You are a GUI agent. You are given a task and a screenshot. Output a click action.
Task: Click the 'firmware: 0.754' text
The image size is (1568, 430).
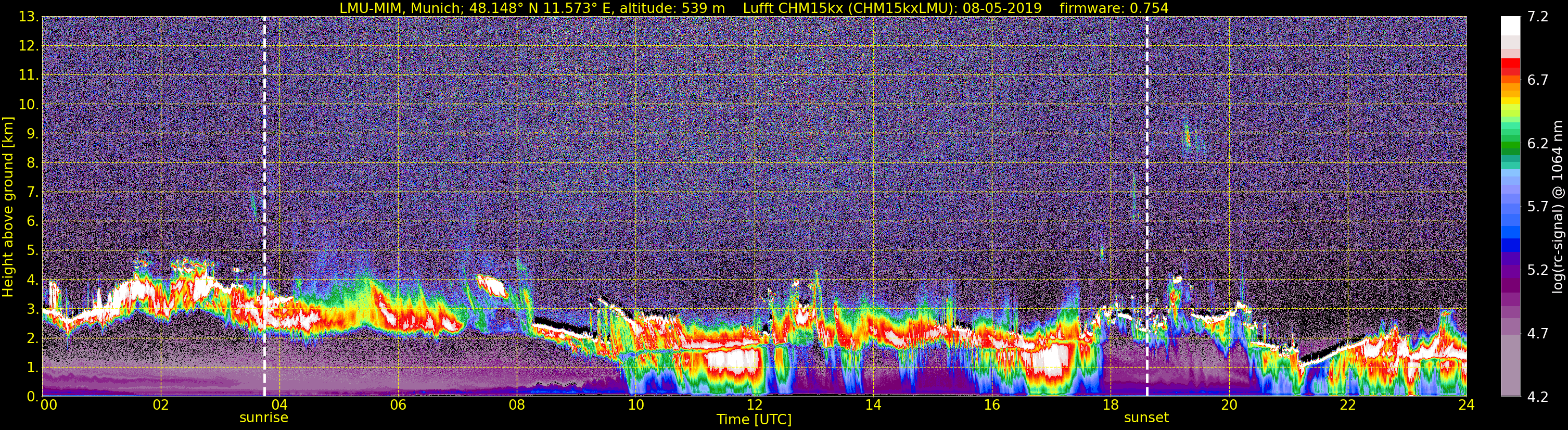coord(1115,8)
